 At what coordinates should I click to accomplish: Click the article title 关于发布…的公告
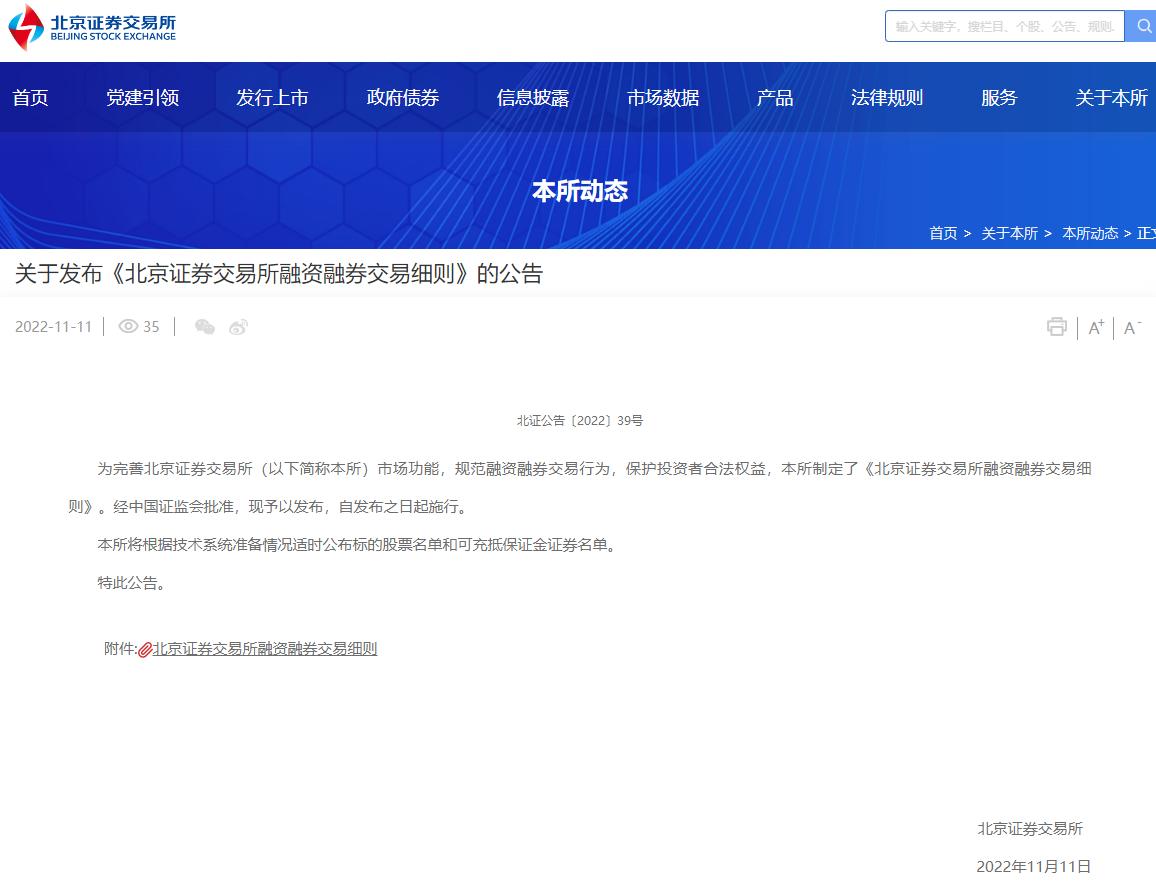[279, 274]
